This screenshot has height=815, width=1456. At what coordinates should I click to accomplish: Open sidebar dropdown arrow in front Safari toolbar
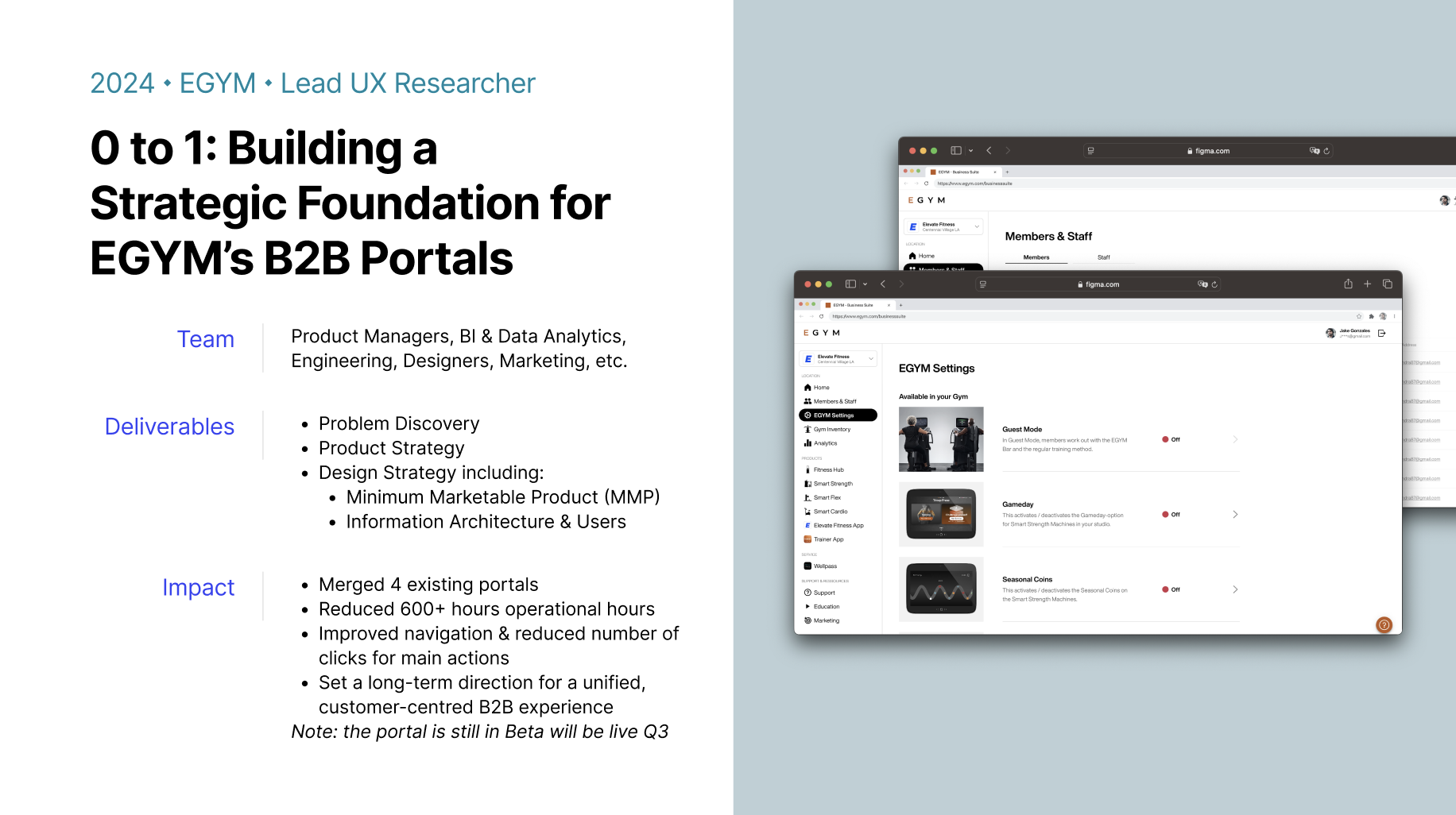coord(865,284)
